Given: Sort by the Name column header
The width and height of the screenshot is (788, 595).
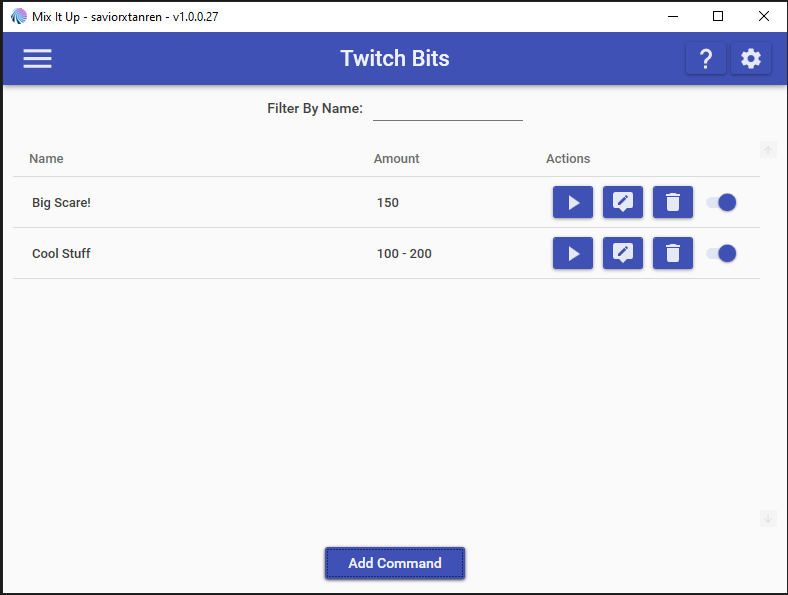Looking at the screenshot, I should coord(46,158).
